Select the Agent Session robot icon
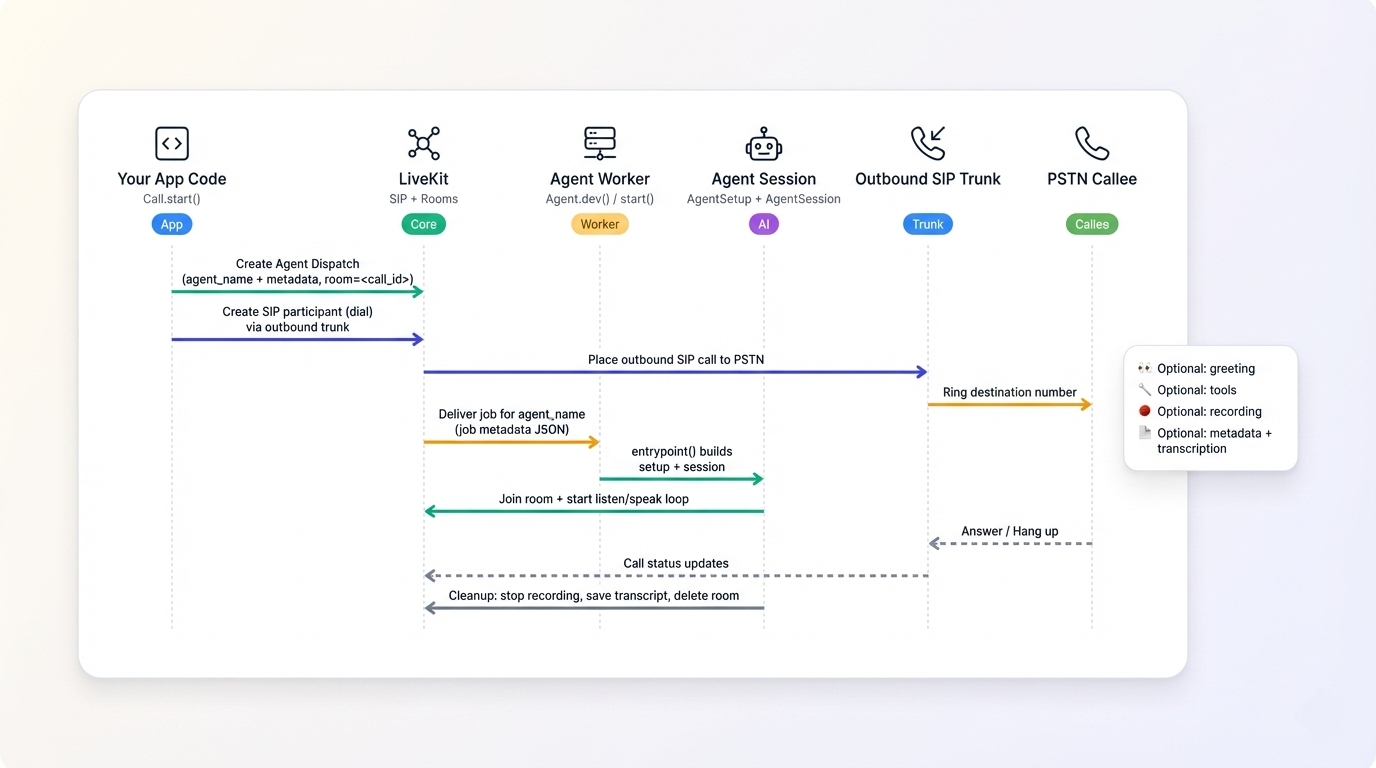1376x768 pixels. pyautogui.click(x=764, y=144)
